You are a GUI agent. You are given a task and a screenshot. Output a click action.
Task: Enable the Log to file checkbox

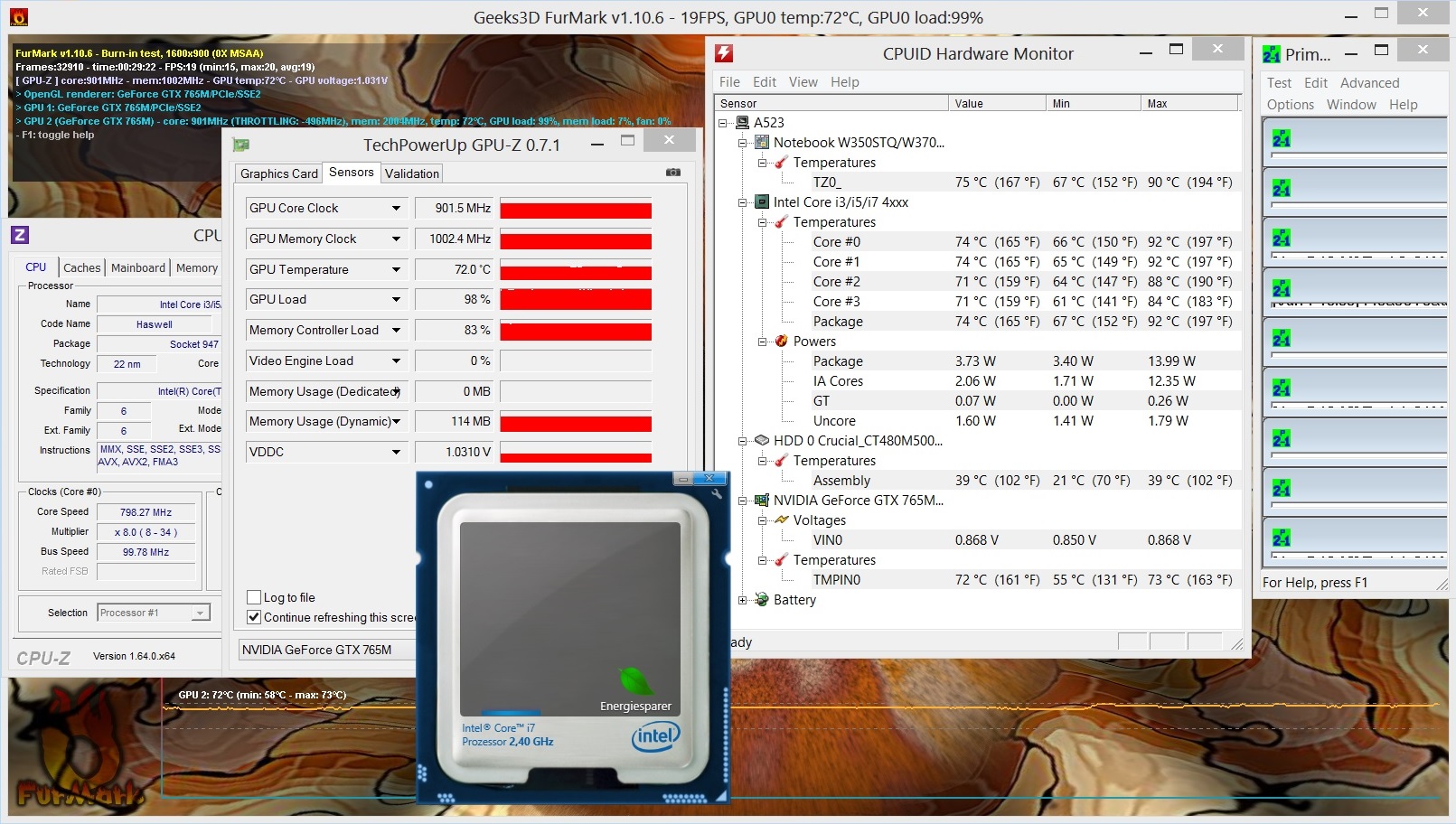254,597
